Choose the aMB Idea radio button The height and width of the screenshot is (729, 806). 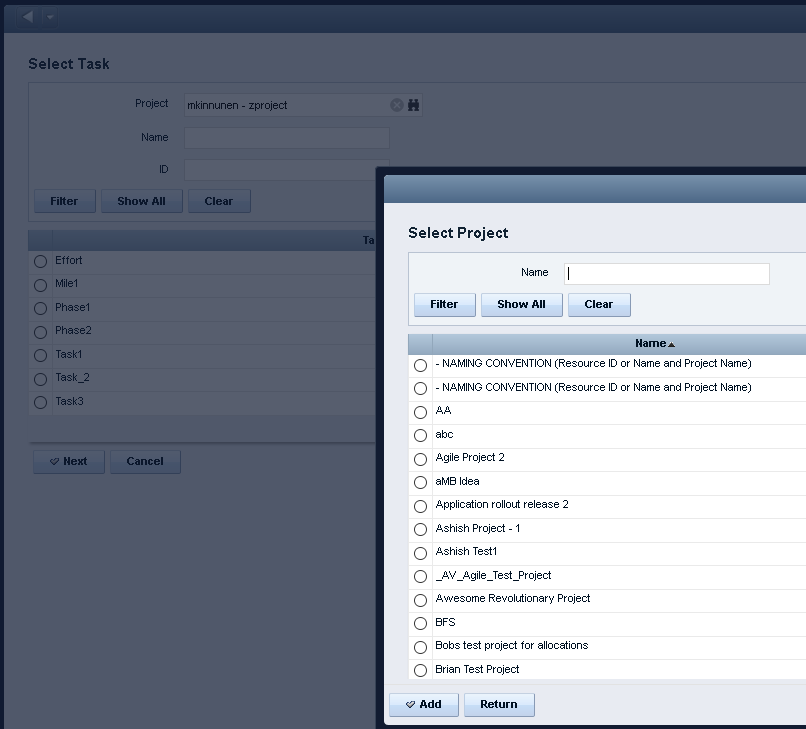tap(420, 482)
